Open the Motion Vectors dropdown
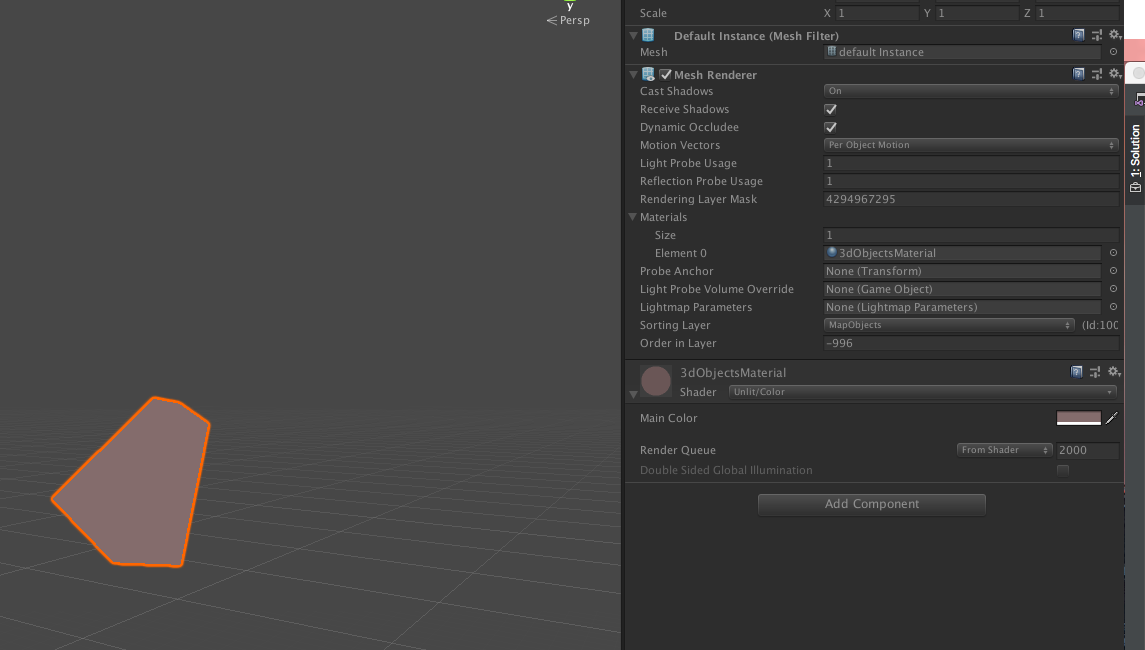Image resolution: width=1145 pixels, height=650 pixels. 970,145
